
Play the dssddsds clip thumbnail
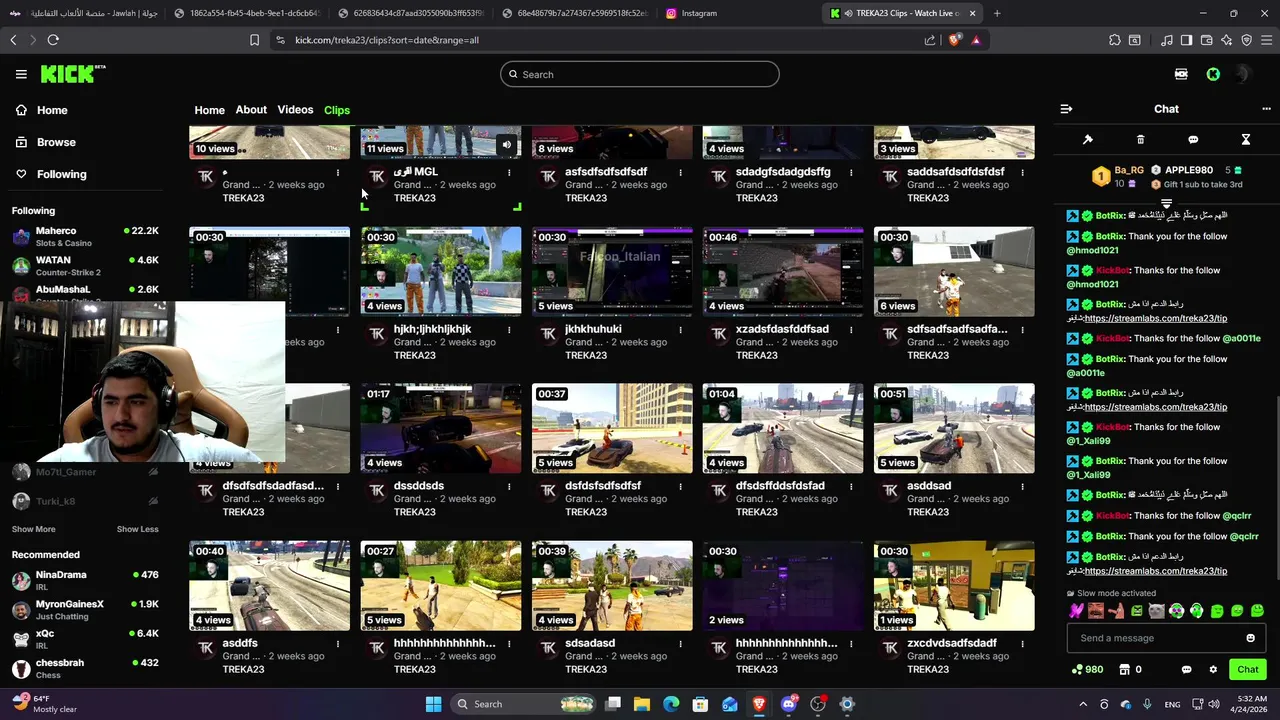point(441,428)
